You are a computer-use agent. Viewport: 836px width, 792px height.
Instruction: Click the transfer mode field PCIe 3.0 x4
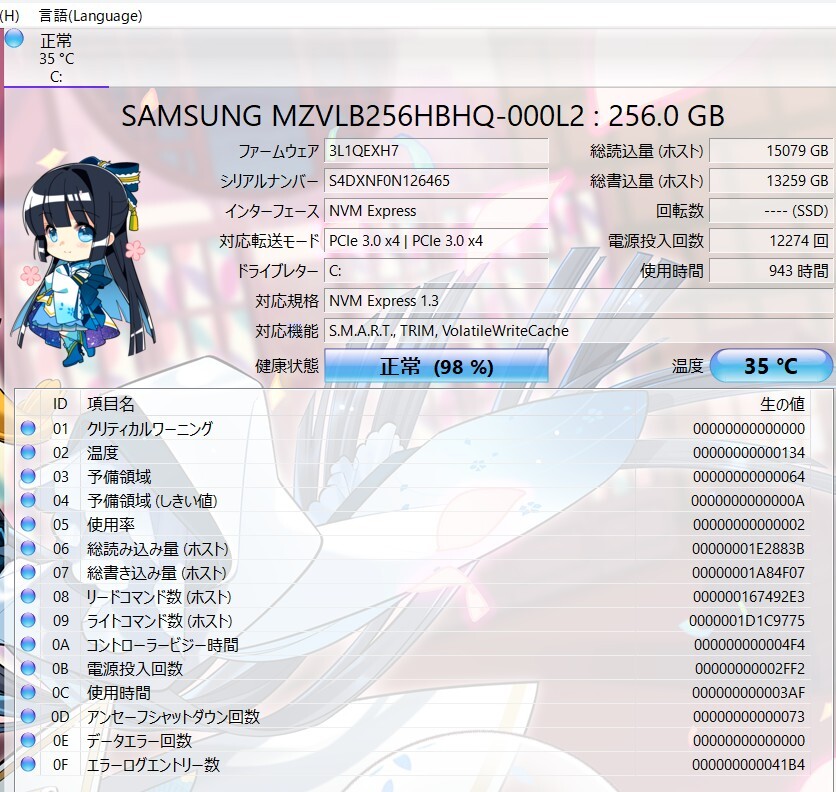(436, 241)
